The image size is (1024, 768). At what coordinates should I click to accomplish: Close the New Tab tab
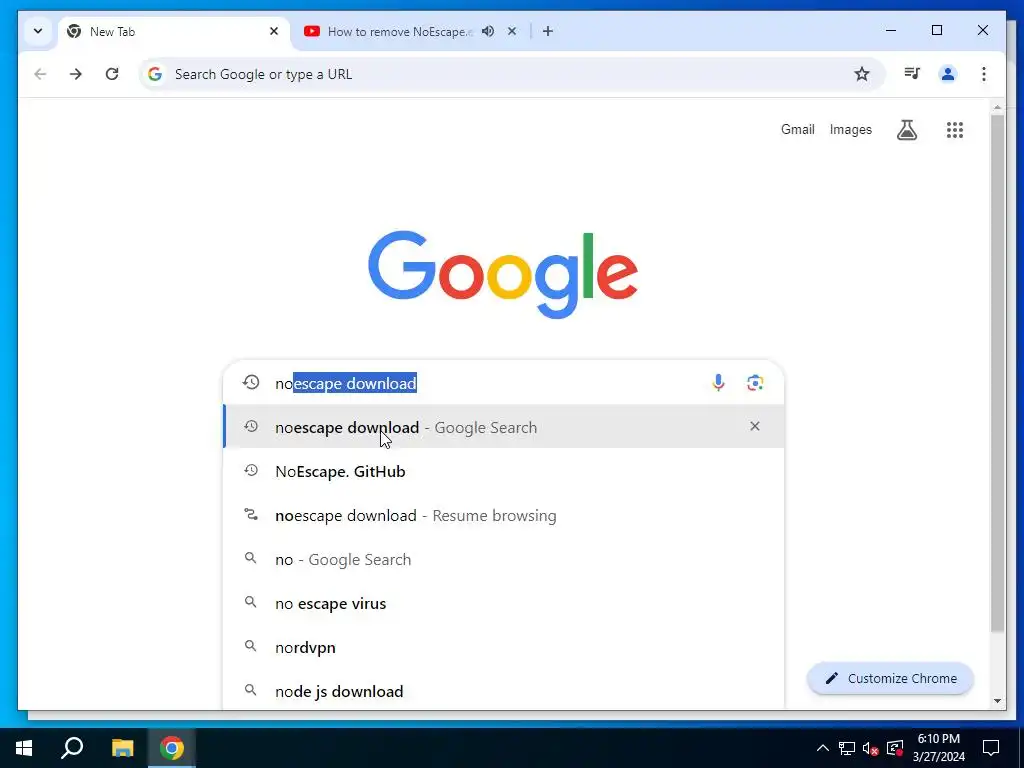[274, 31]
